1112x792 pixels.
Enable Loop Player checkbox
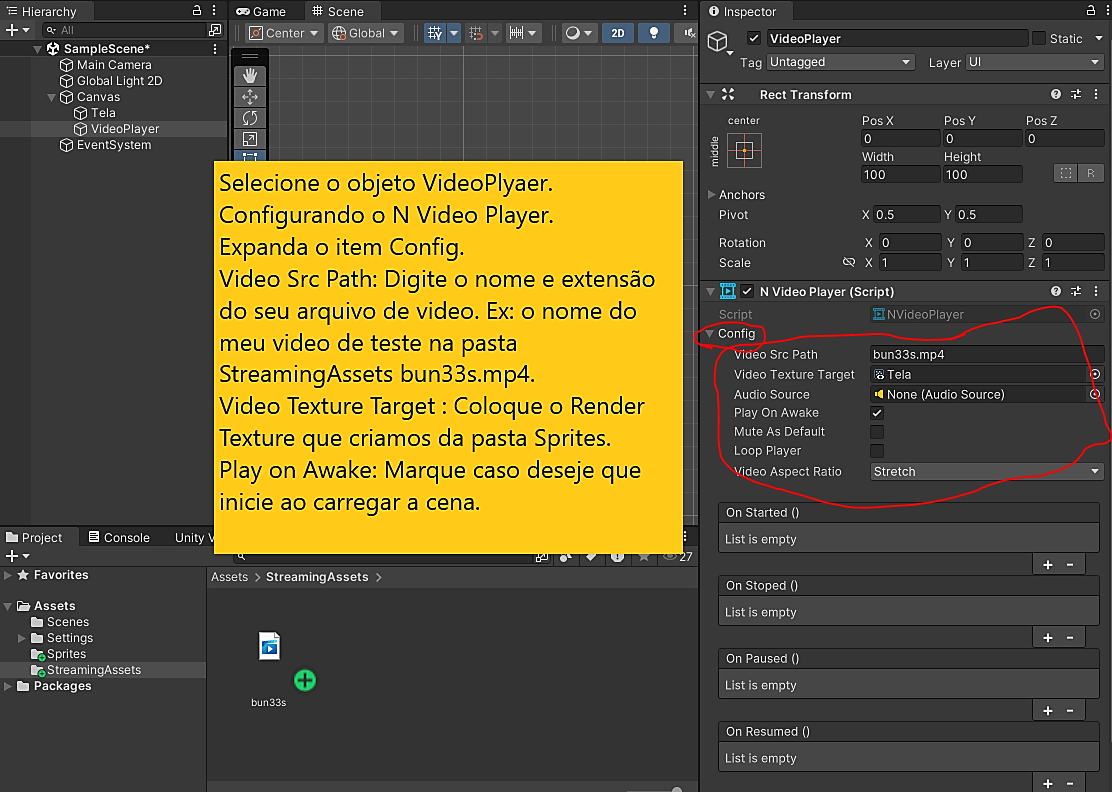[877, 451]
